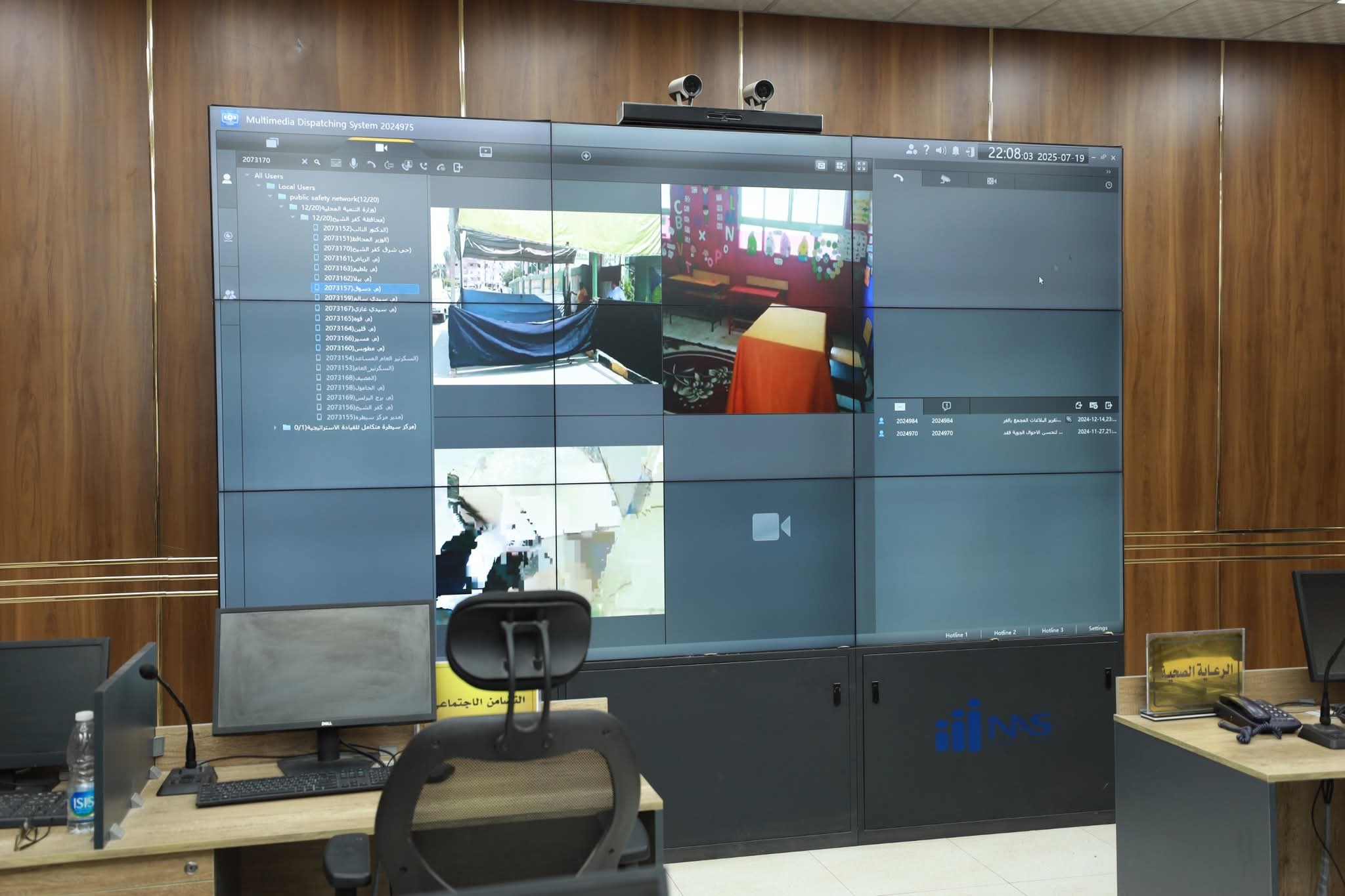Click the Hotline 2 button
The width and height of the screenshot is (1345, 896).
point(1005,633)
